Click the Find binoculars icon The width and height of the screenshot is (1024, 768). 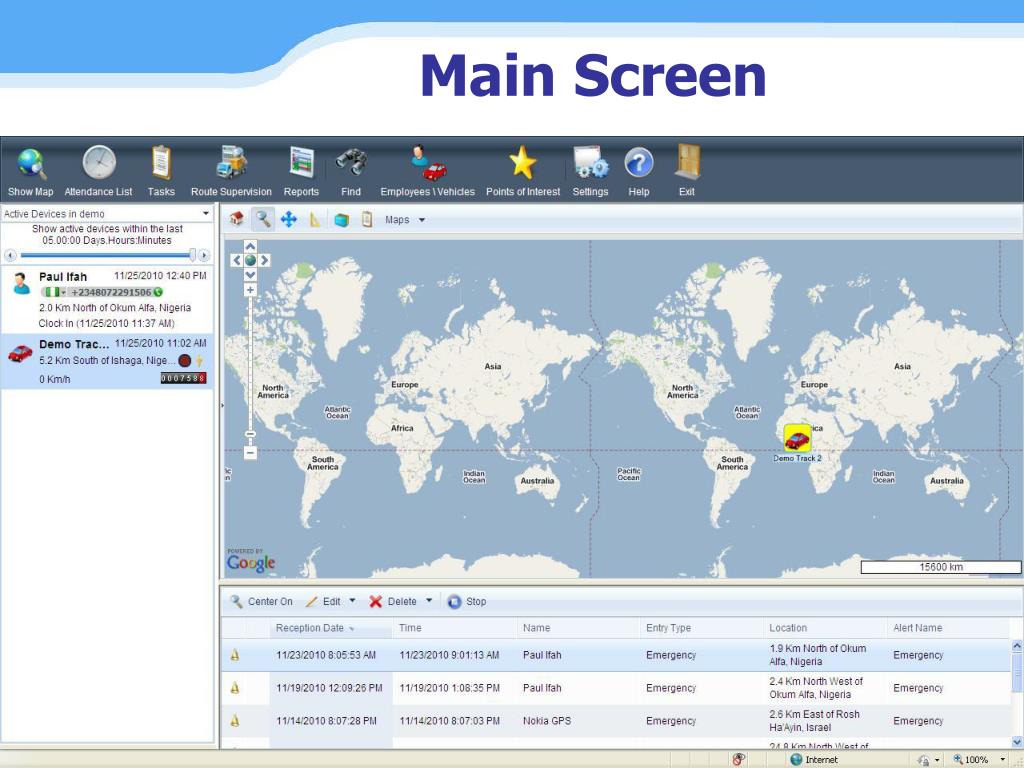pos(351,162)
